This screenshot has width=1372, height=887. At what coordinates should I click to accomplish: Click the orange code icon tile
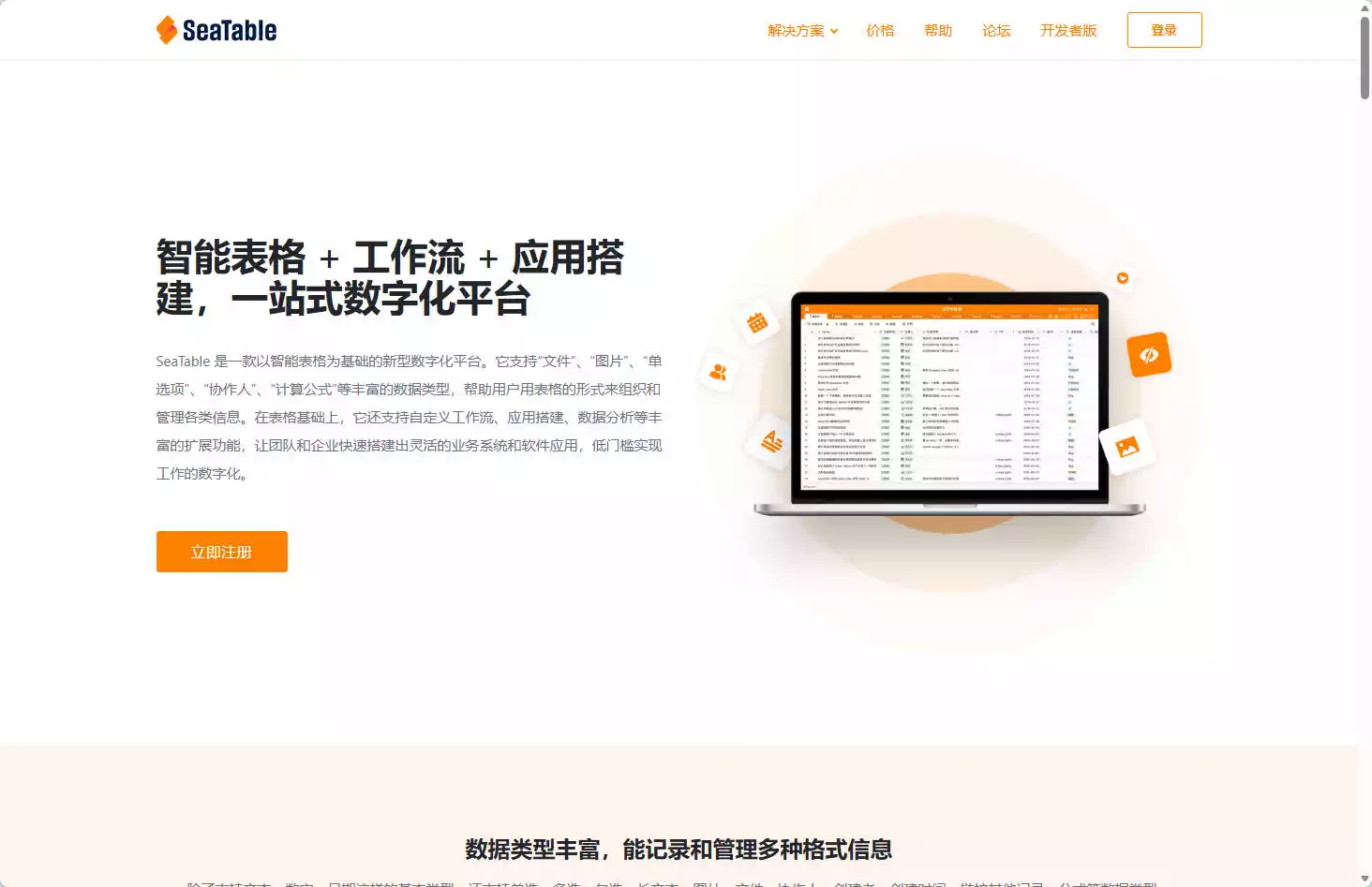tap(1149, 355)
